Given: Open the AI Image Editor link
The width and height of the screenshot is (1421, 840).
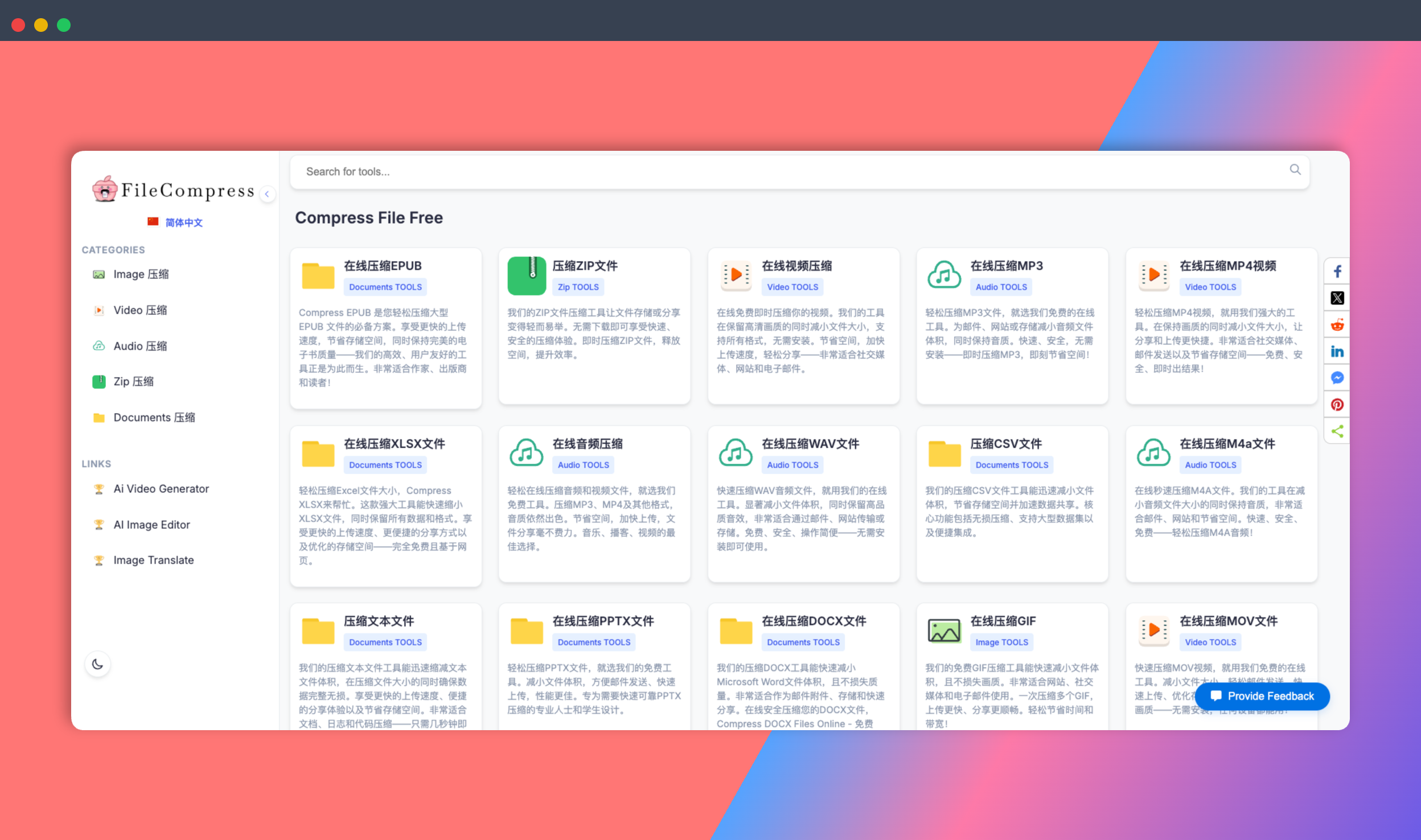Looking at the screenshot, I should [151, 524].
